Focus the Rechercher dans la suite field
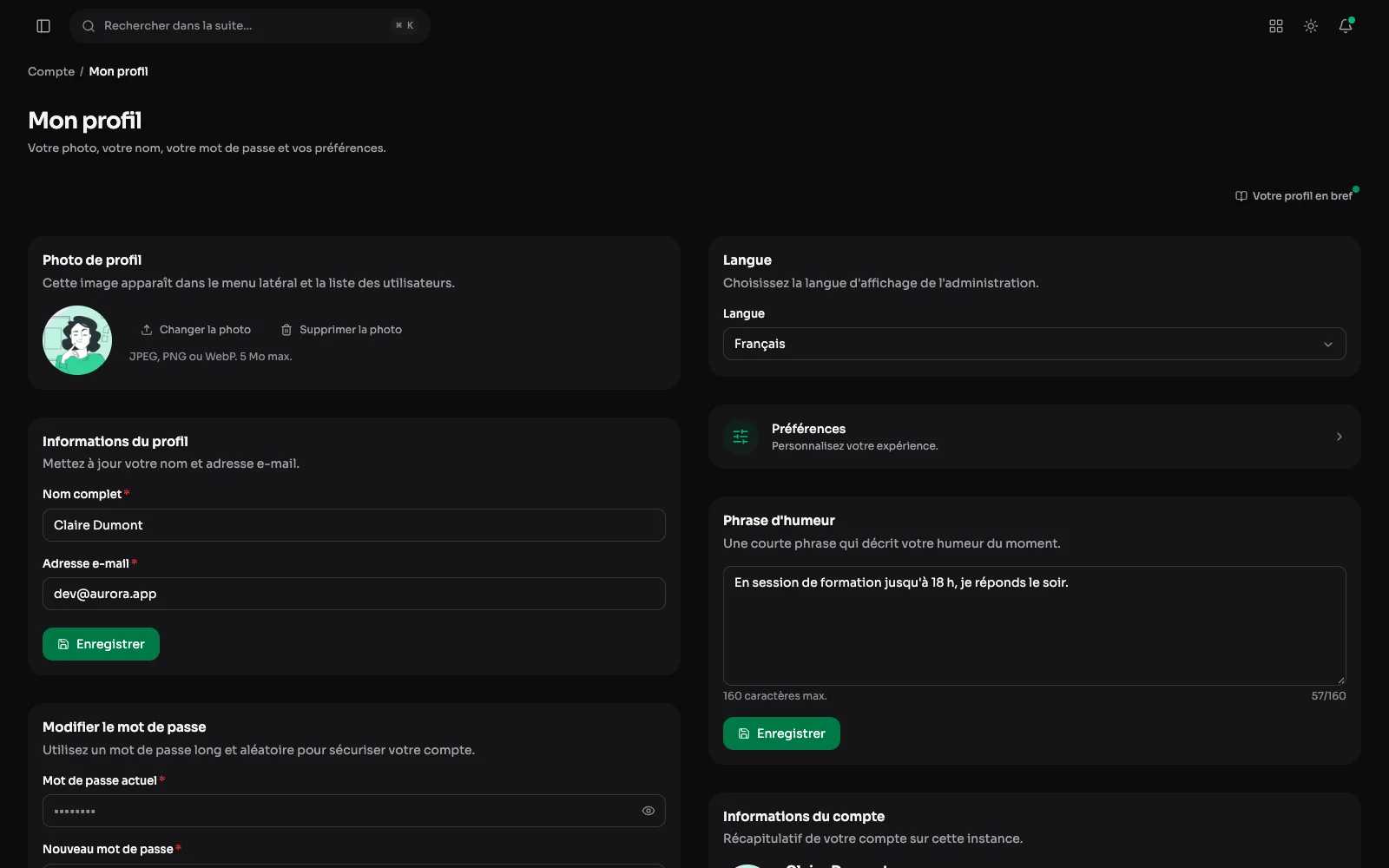 tap(250, 26)
